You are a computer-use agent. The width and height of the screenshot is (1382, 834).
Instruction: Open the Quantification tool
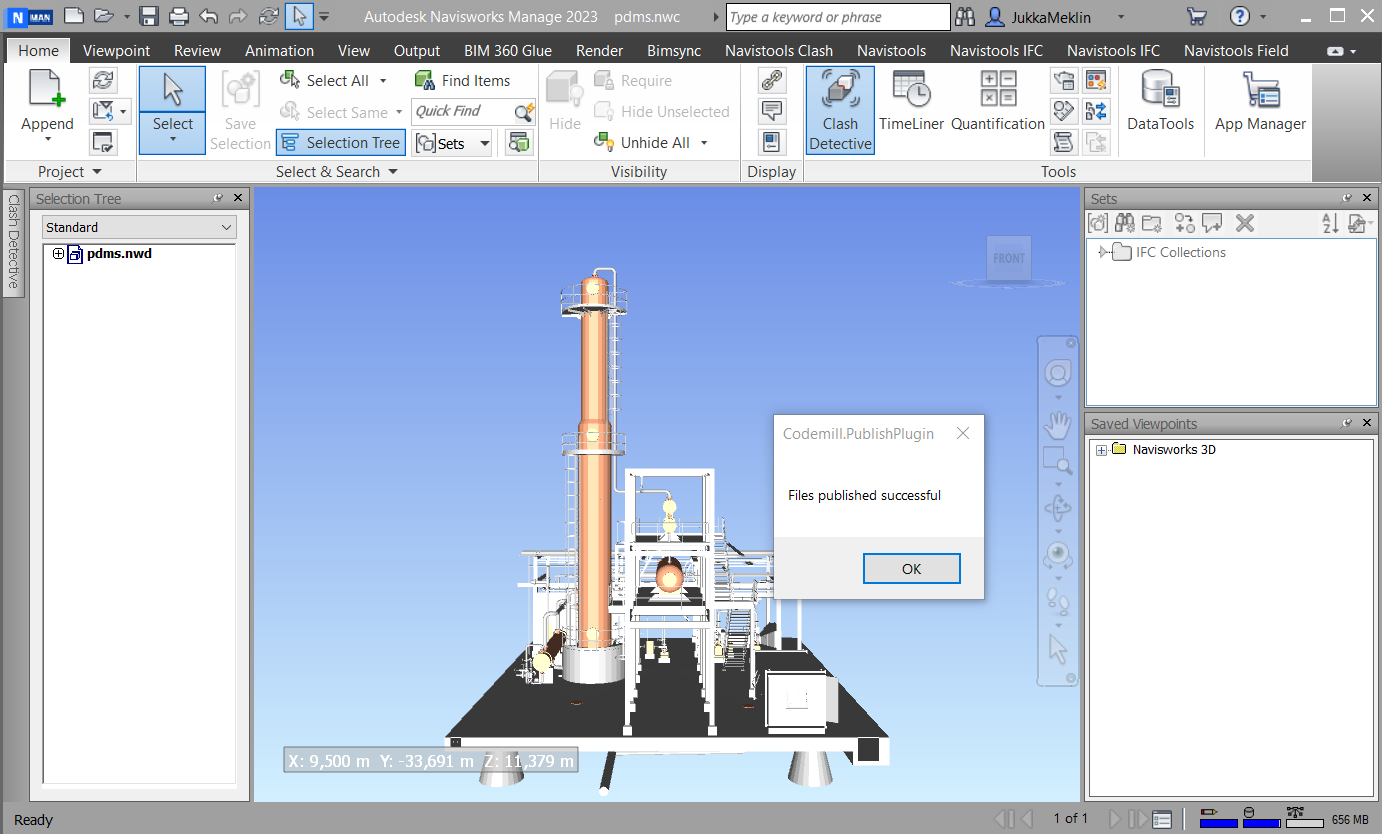[x=998, y=103]
